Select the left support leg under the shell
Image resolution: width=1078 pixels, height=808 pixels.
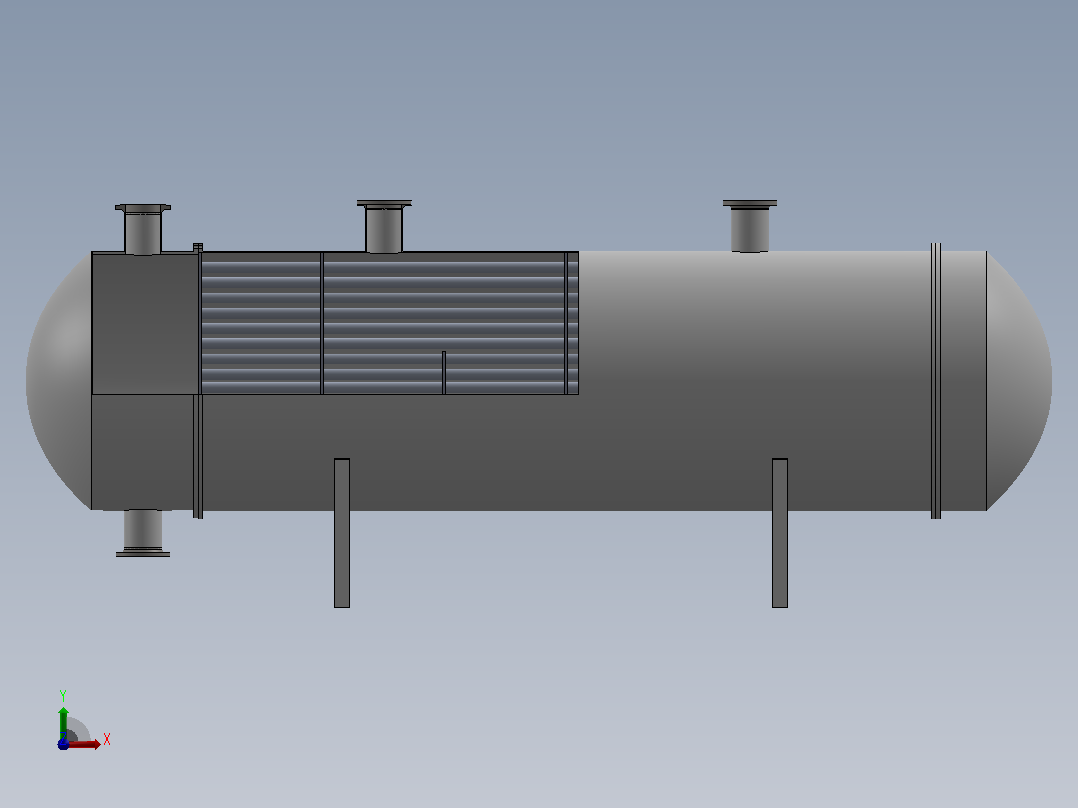tap(342, 533)
